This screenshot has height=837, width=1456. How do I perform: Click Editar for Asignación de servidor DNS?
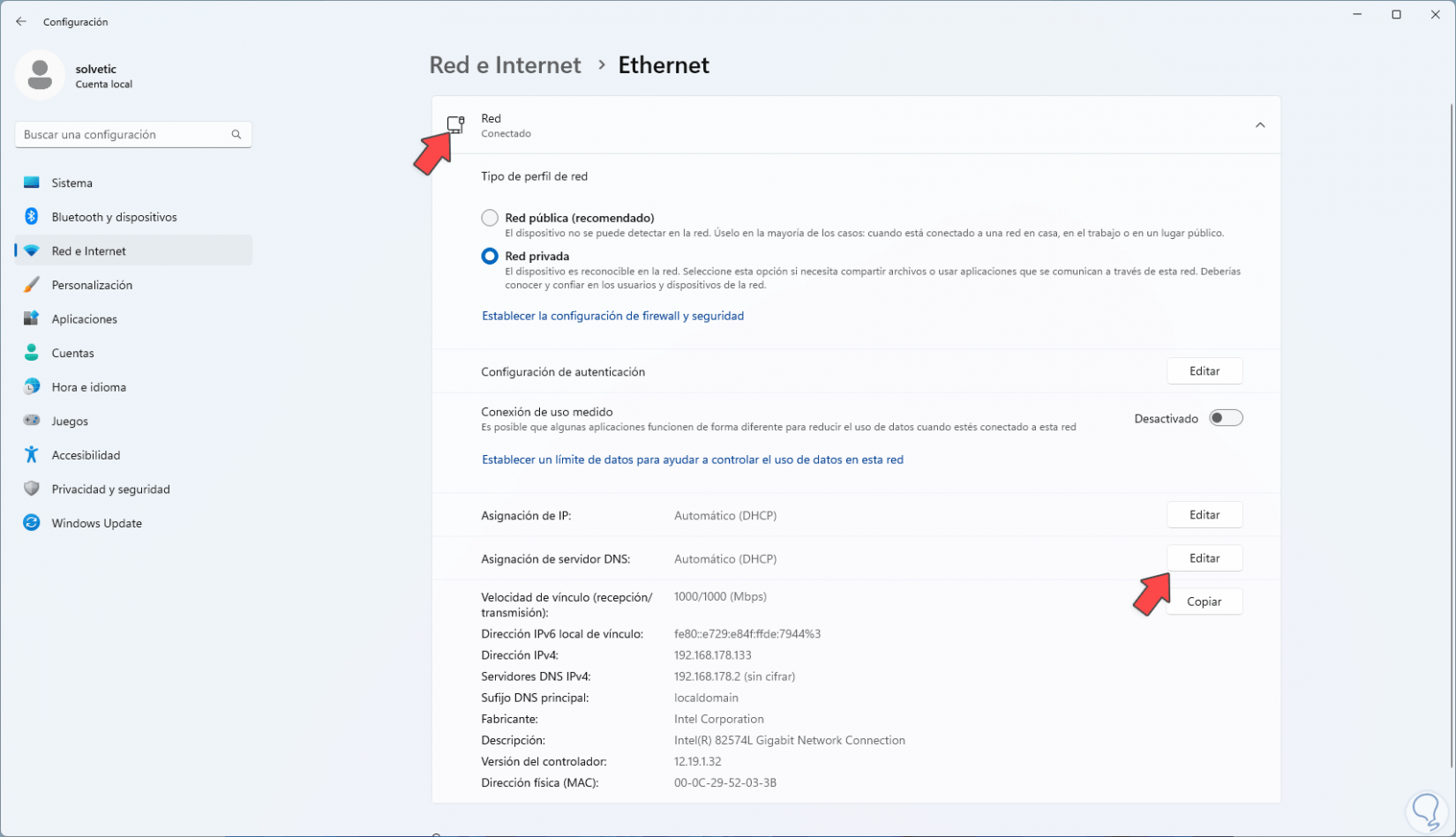click(1205, 557)
